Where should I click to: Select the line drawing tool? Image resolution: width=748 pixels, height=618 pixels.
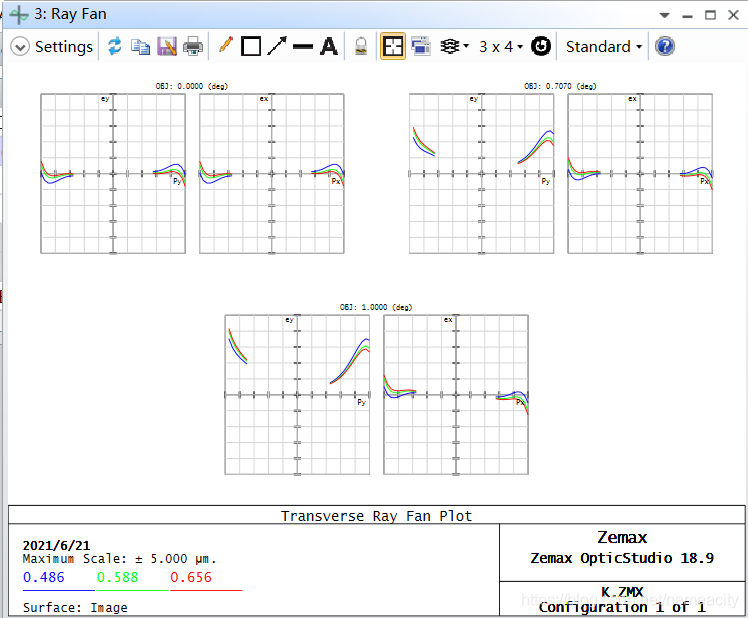(x=302, y=47)
